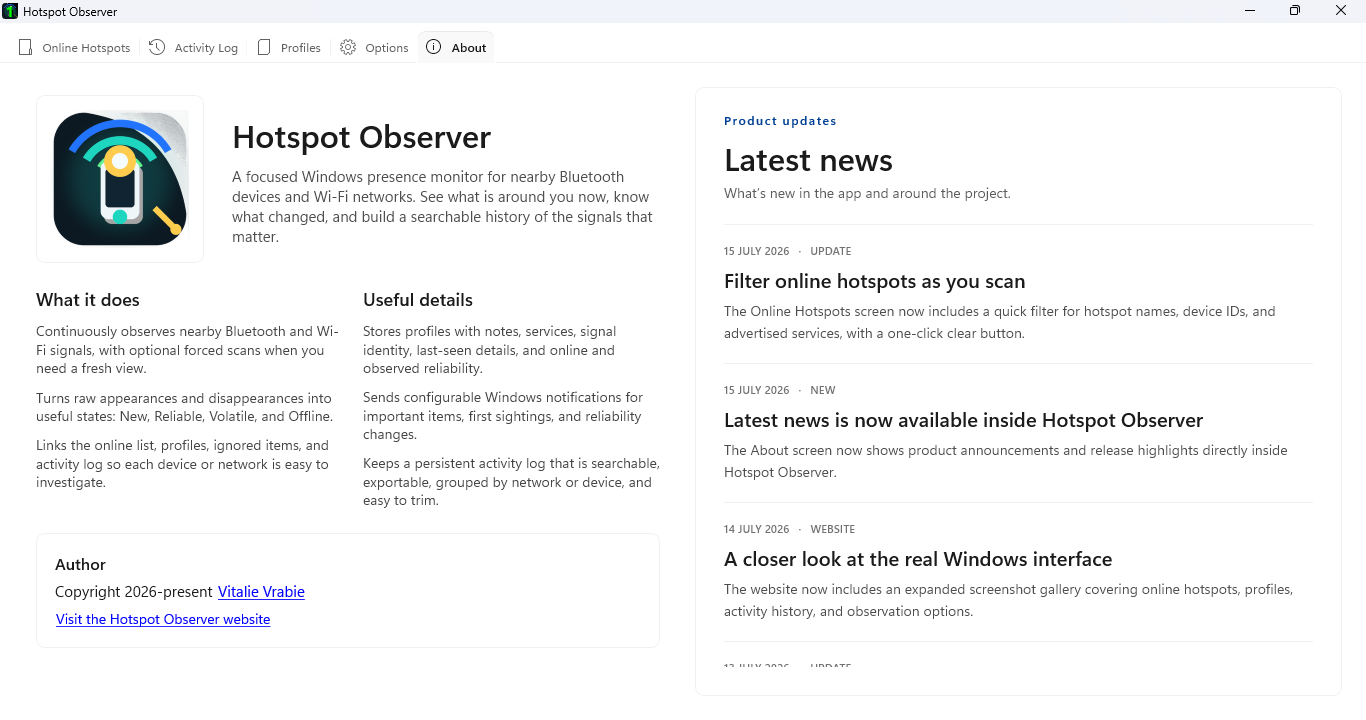Click the large Hotspot Observer logo image

[x=120, y=179]
